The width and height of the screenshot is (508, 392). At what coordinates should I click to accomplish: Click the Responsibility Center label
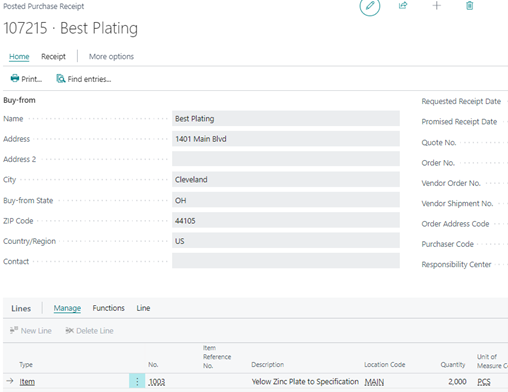[456, 264]
